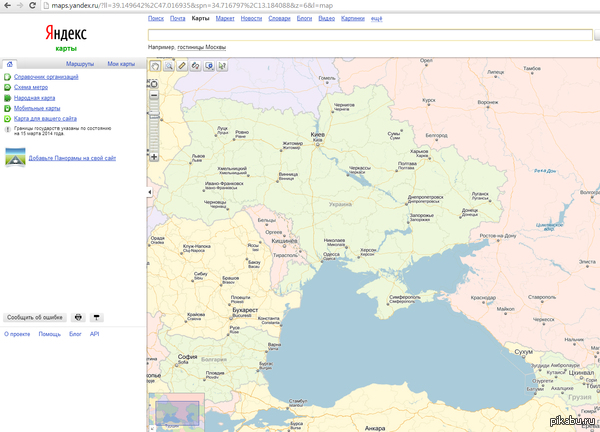Click the Сообщить об ошибке button
The height and width of the screenshot is (432, 600).
point(35,316)
